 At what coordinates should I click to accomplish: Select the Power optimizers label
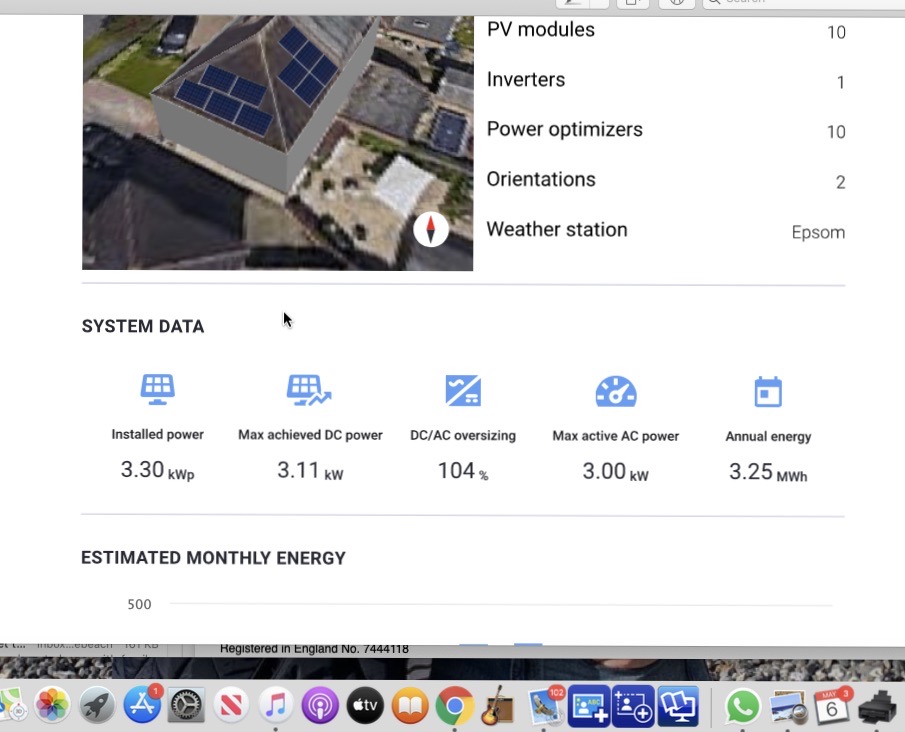coord(564,129)
